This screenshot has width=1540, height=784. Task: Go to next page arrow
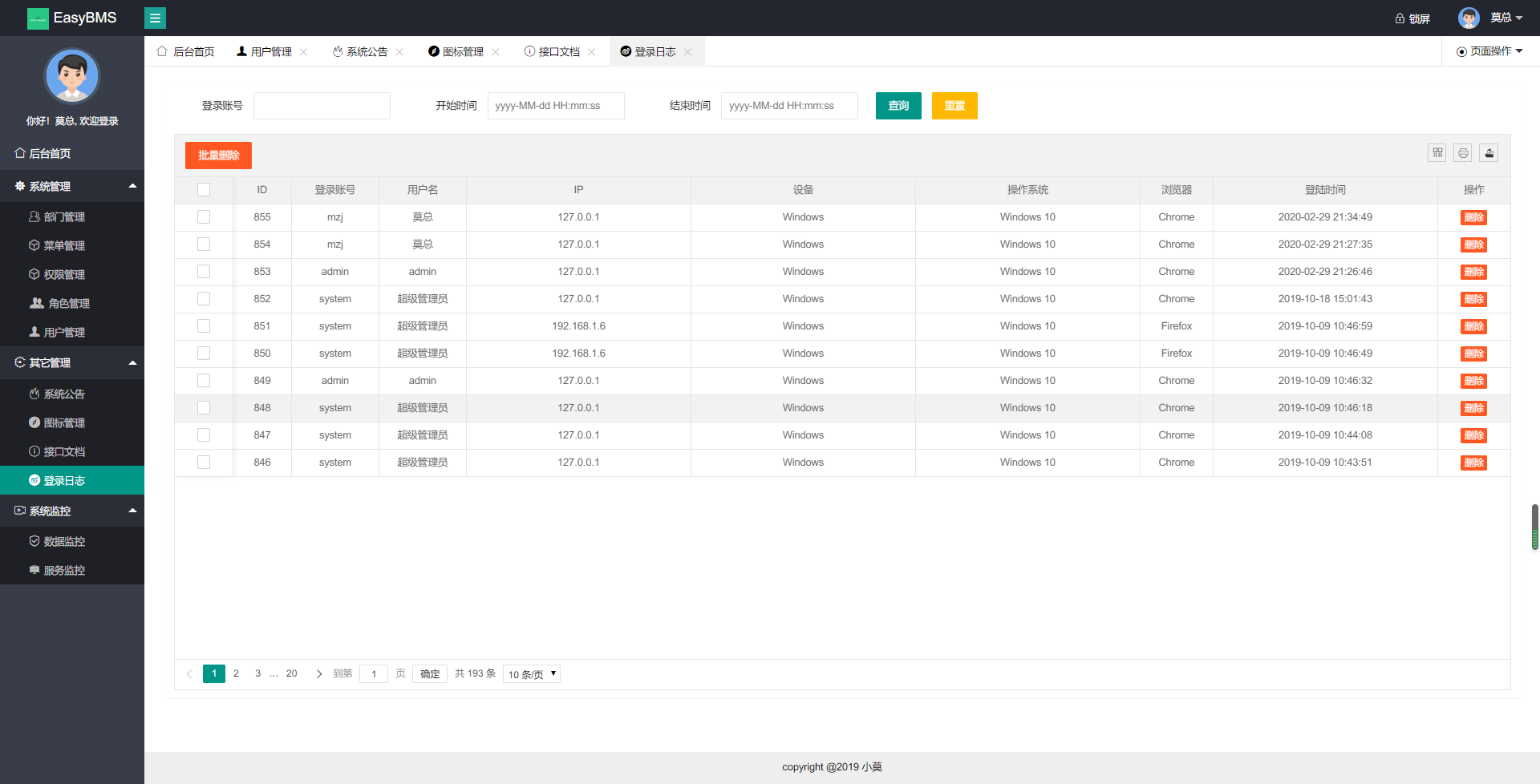319,674
